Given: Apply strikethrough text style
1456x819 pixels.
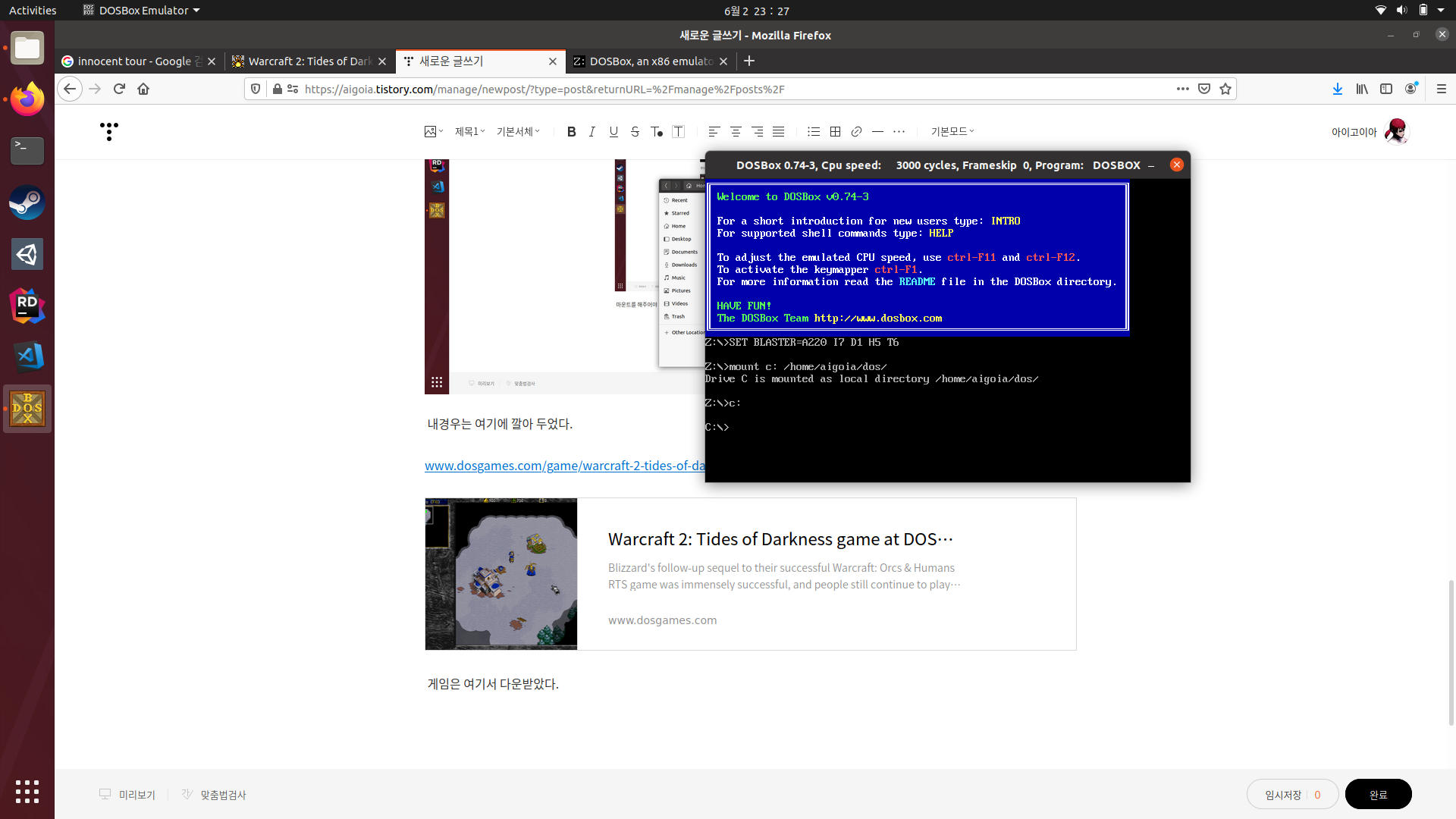Looking at the screenshot, I should [635, 132].
